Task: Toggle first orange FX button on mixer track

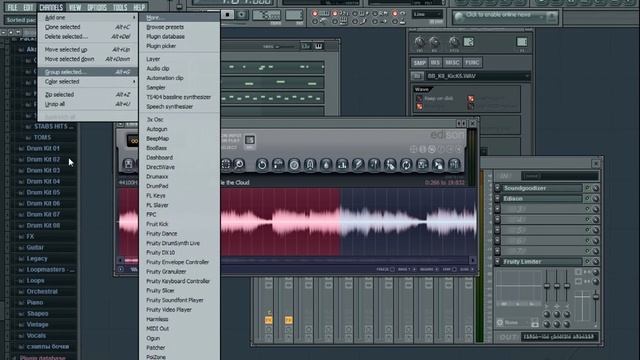Action: pyautogui.click(x=268, y=320)
